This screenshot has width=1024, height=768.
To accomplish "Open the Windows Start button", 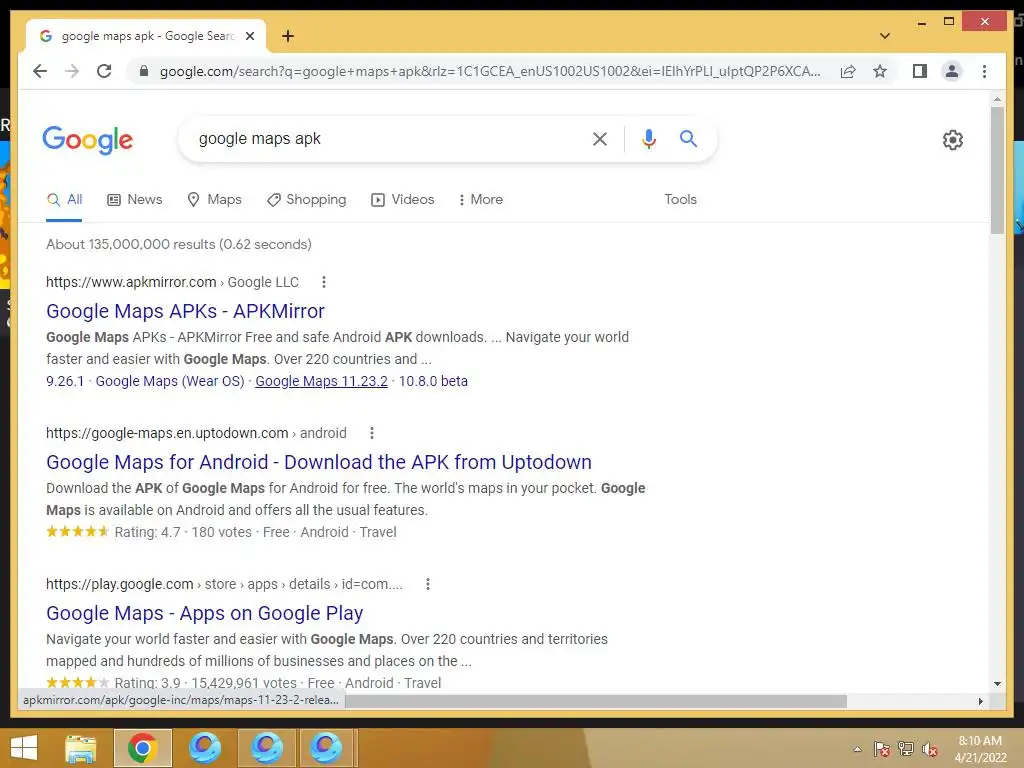I will (24, 748).
